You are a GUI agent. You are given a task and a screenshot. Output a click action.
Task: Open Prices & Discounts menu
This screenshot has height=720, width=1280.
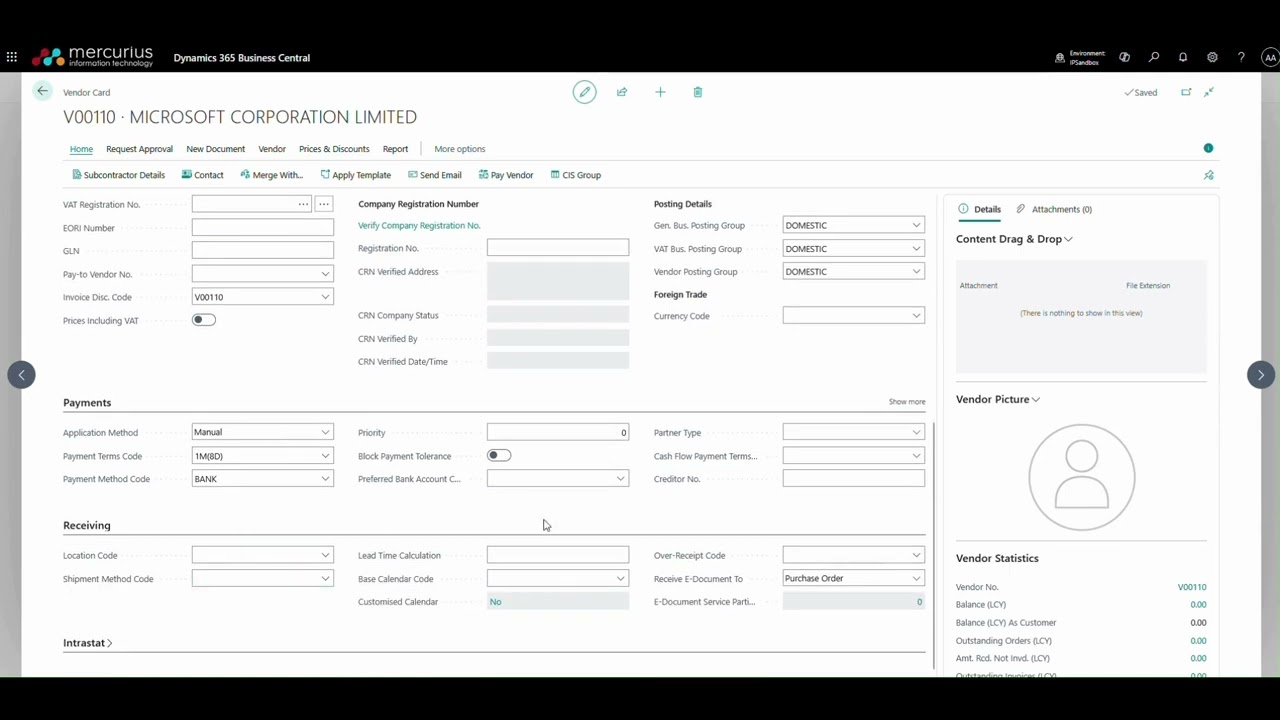point(334,149)
